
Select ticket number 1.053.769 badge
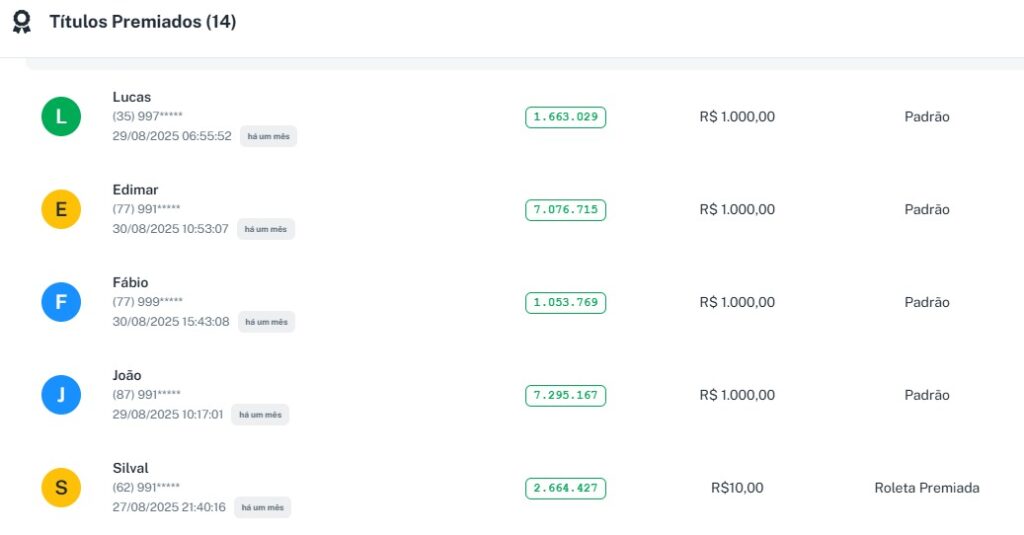[565, 302]
